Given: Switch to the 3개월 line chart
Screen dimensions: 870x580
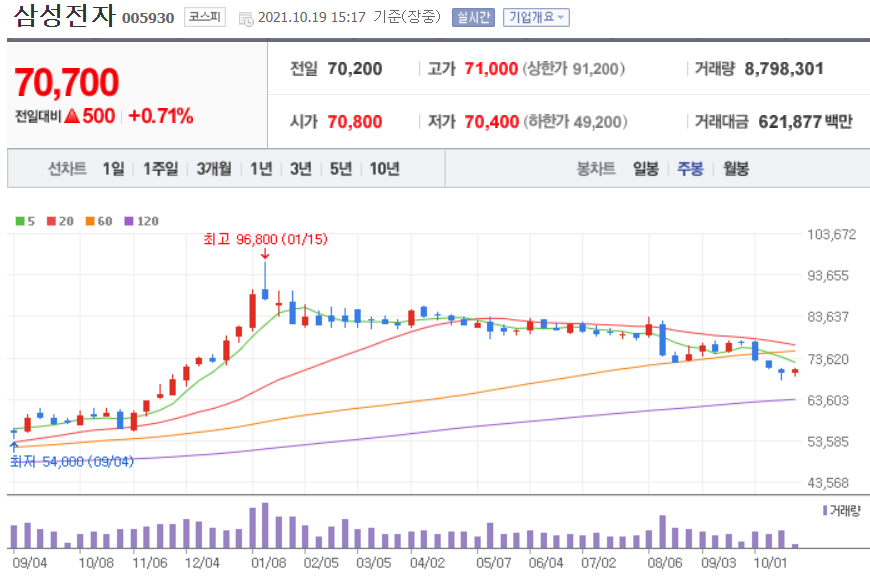Looking at the screenshot, I should [214, 168].
